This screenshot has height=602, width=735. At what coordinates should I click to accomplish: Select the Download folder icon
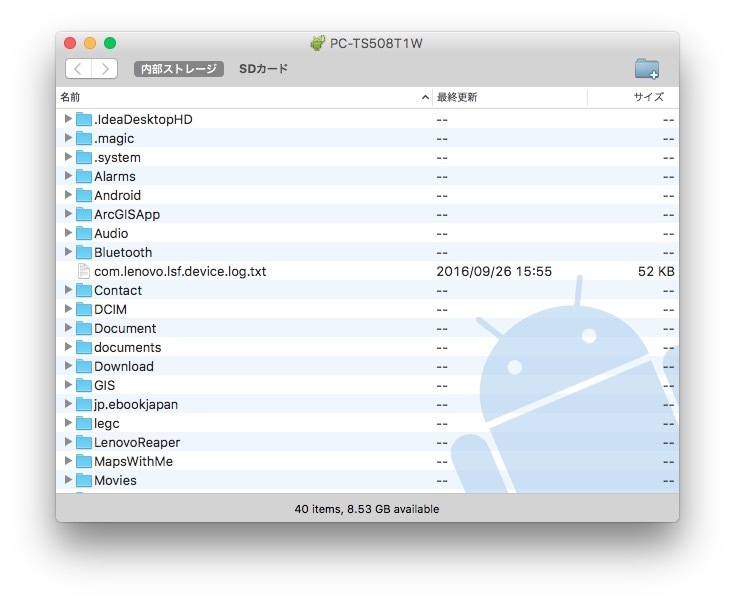[x=84, y=366]
